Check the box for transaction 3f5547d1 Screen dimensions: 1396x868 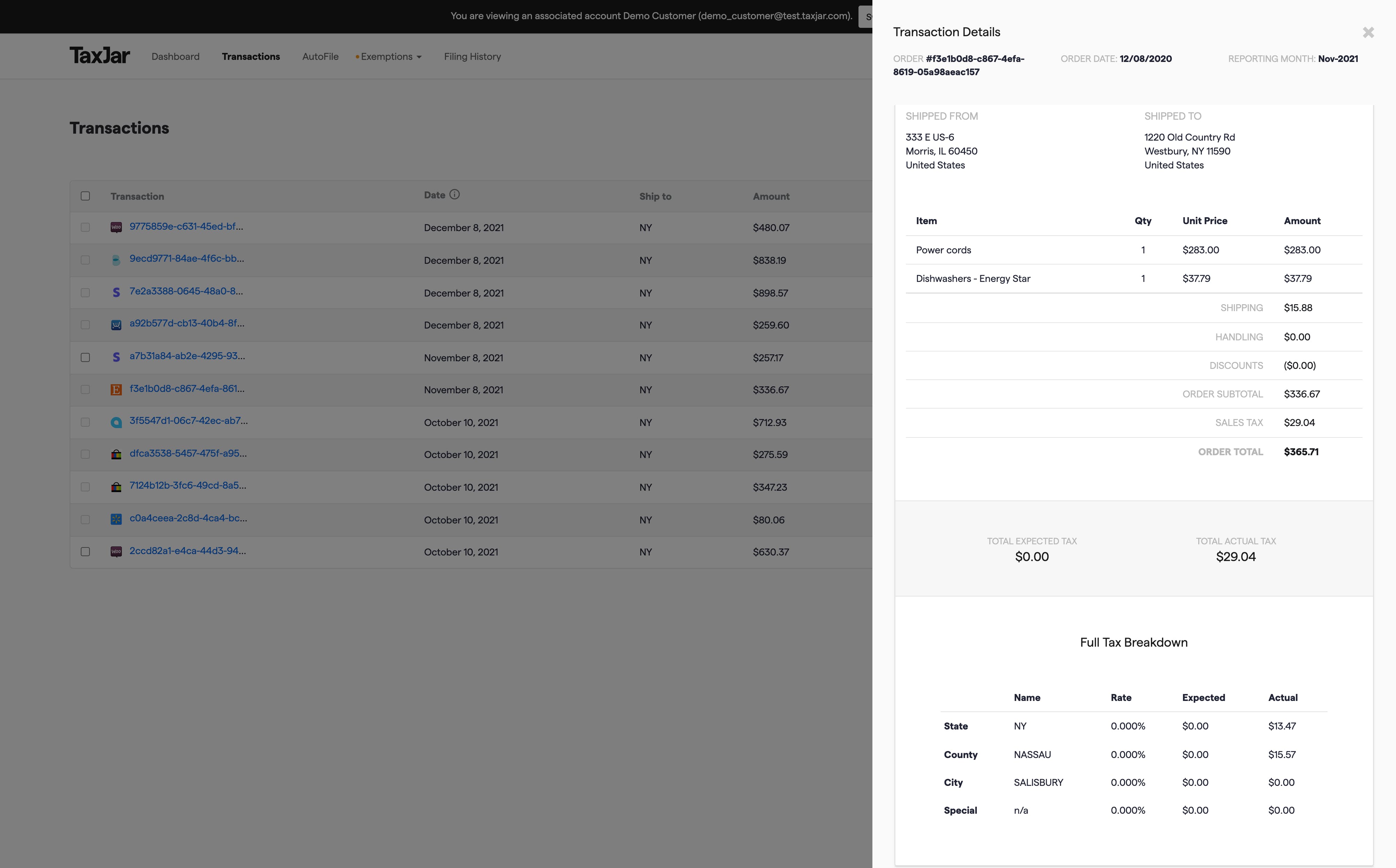click(x=85, y=423)
